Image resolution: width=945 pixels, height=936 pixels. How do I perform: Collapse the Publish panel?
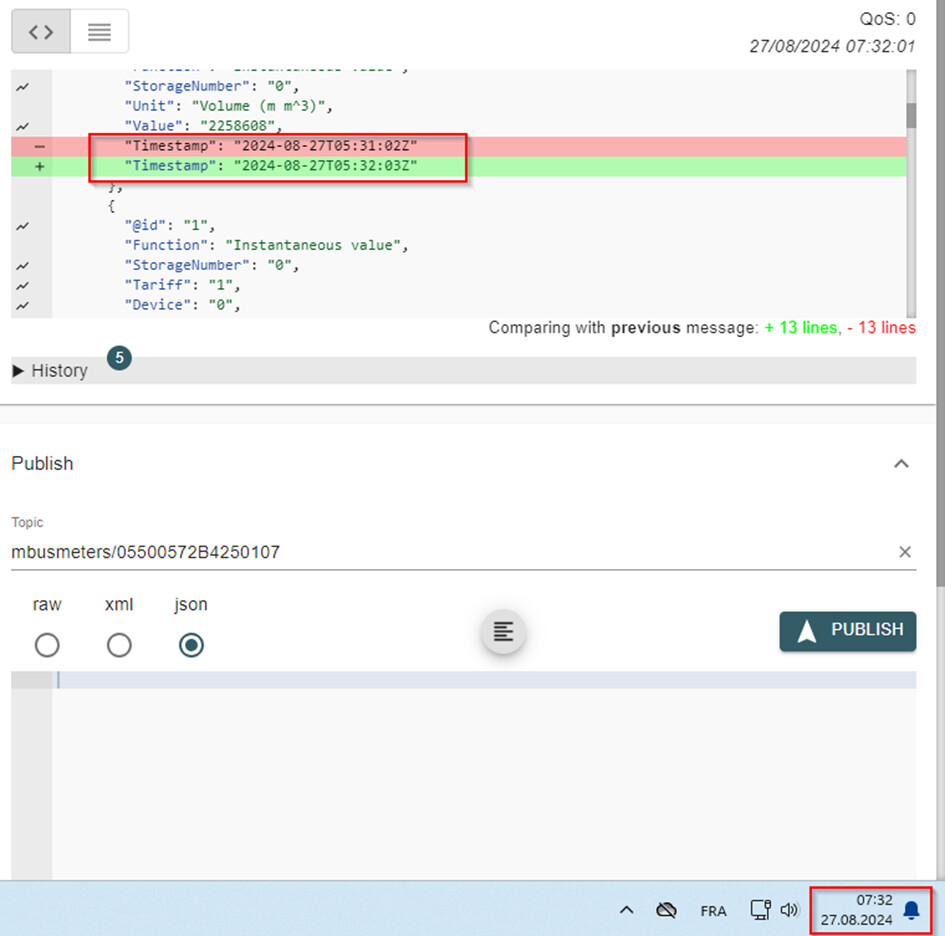click(901, 464)
